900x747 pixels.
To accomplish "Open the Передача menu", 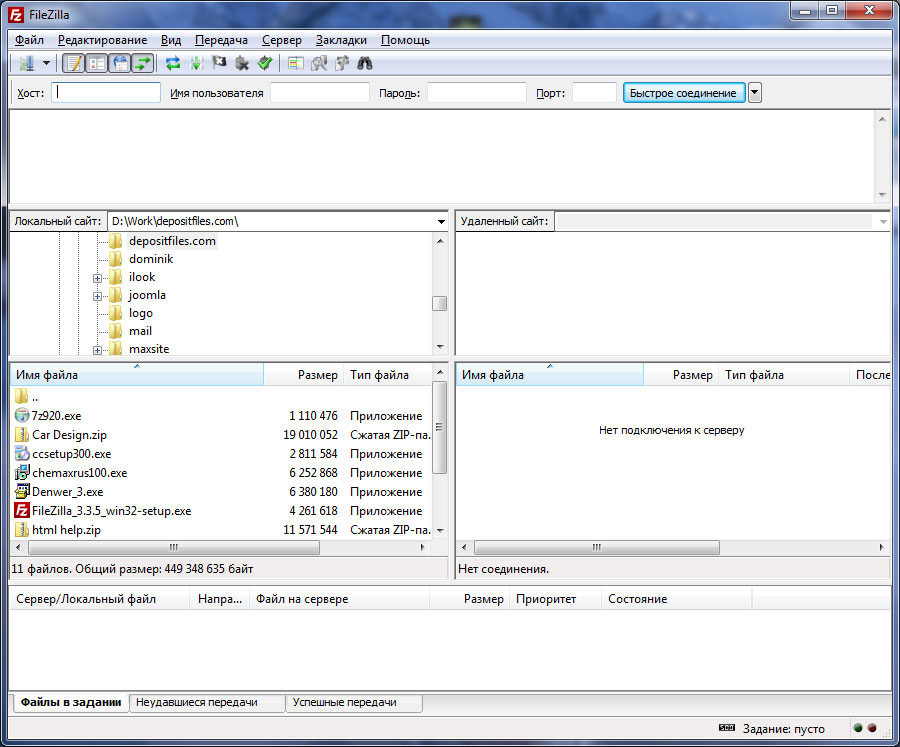I will (x=222, y=40).
